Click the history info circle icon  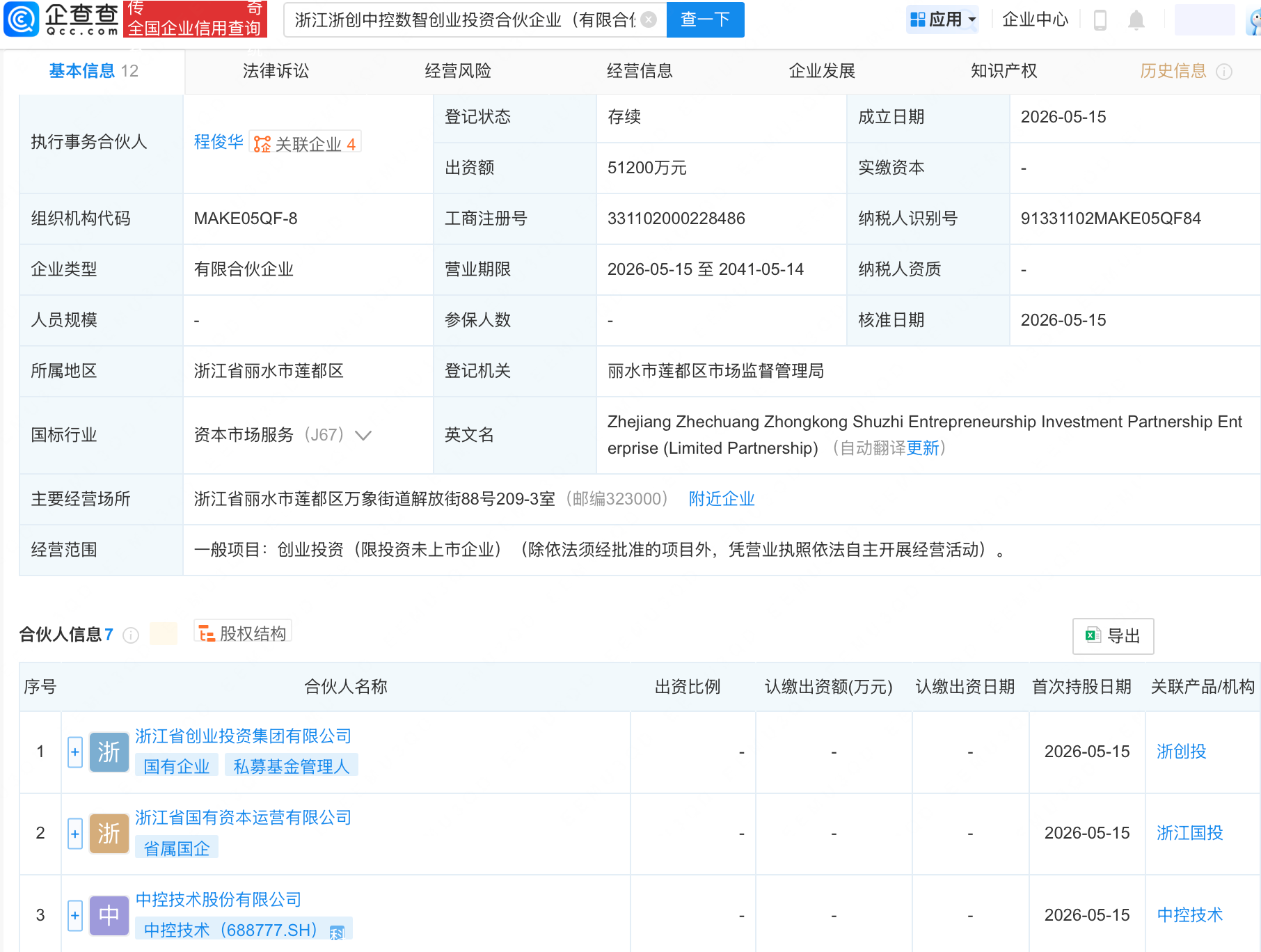1224,72
